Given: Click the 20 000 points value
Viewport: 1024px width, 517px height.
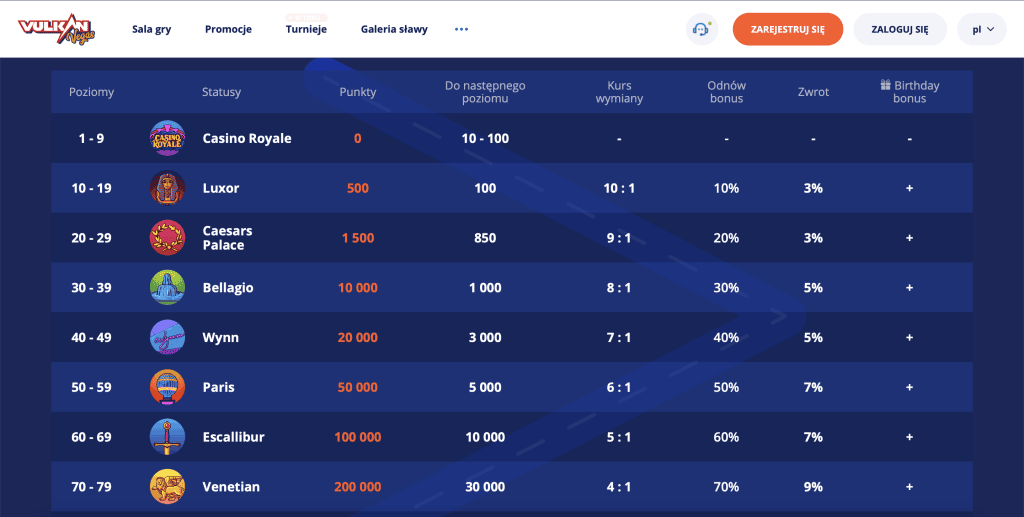Looking at the screenshot, I should coord(358,337).
